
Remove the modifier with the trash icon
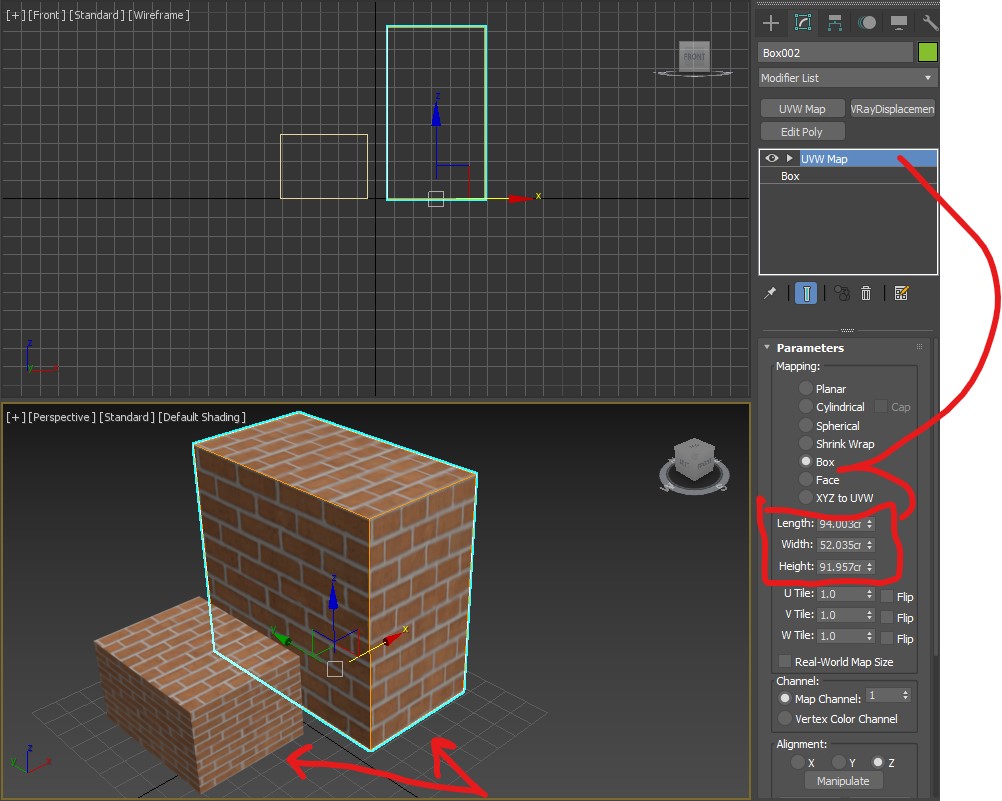(866, 293)
